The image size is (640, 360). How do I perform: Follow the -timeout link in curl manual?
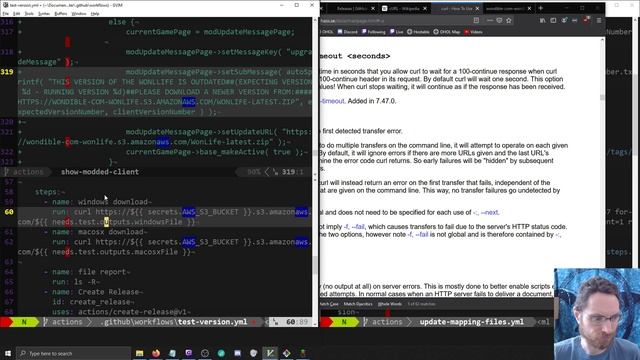[333, 101]
